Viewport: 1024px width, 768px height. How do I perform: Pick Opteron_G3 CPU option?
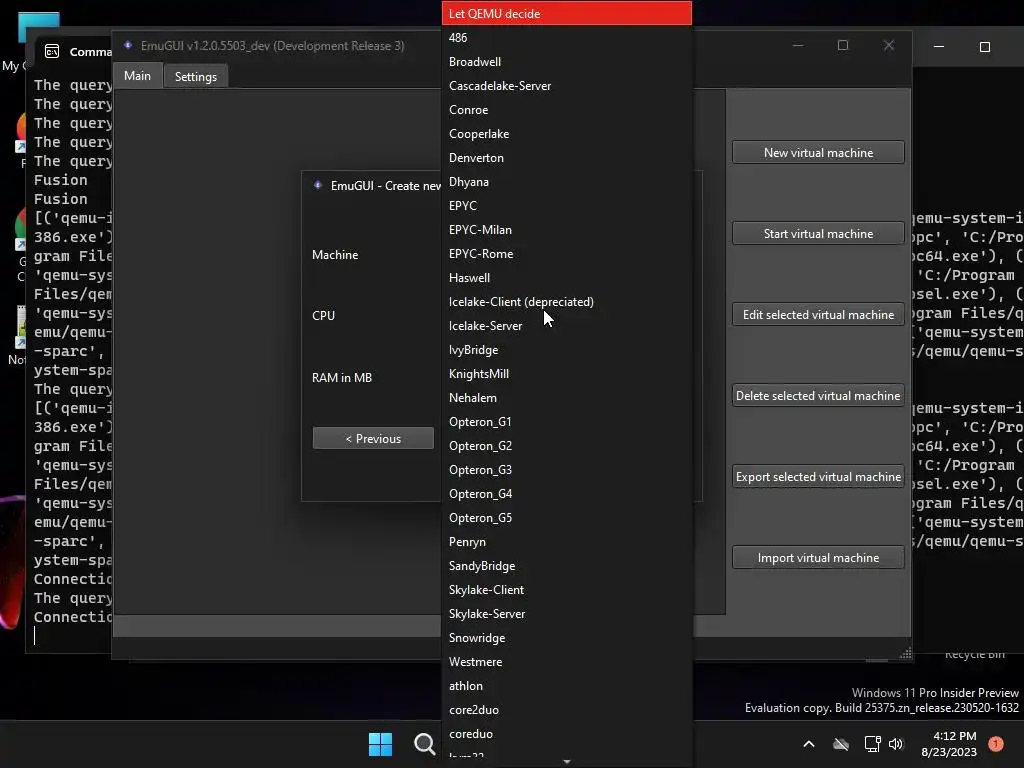click(566, 470)
